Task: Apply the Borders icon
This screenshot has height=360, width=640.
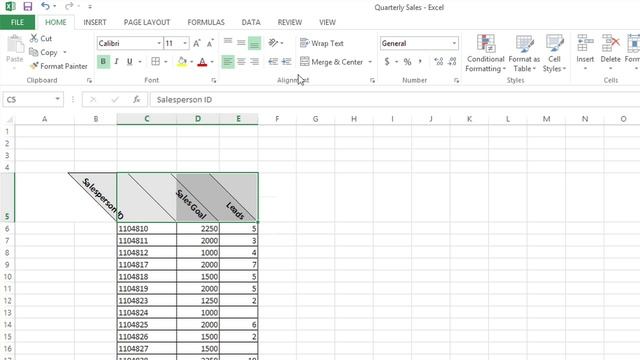Action: pyautogui.click(x=156, y=62)
